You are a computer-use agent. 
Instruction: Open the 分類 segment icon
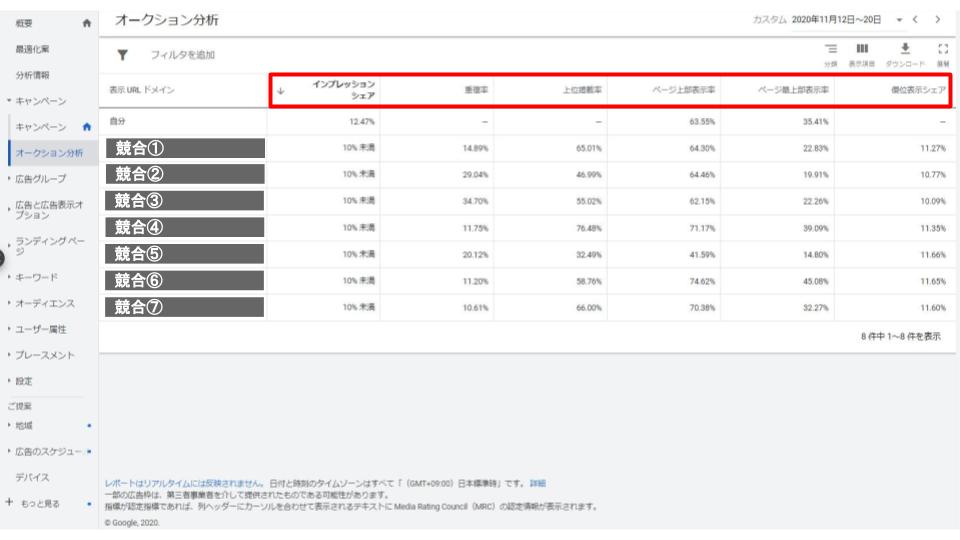pyautogui.click(x=830, y=48)
